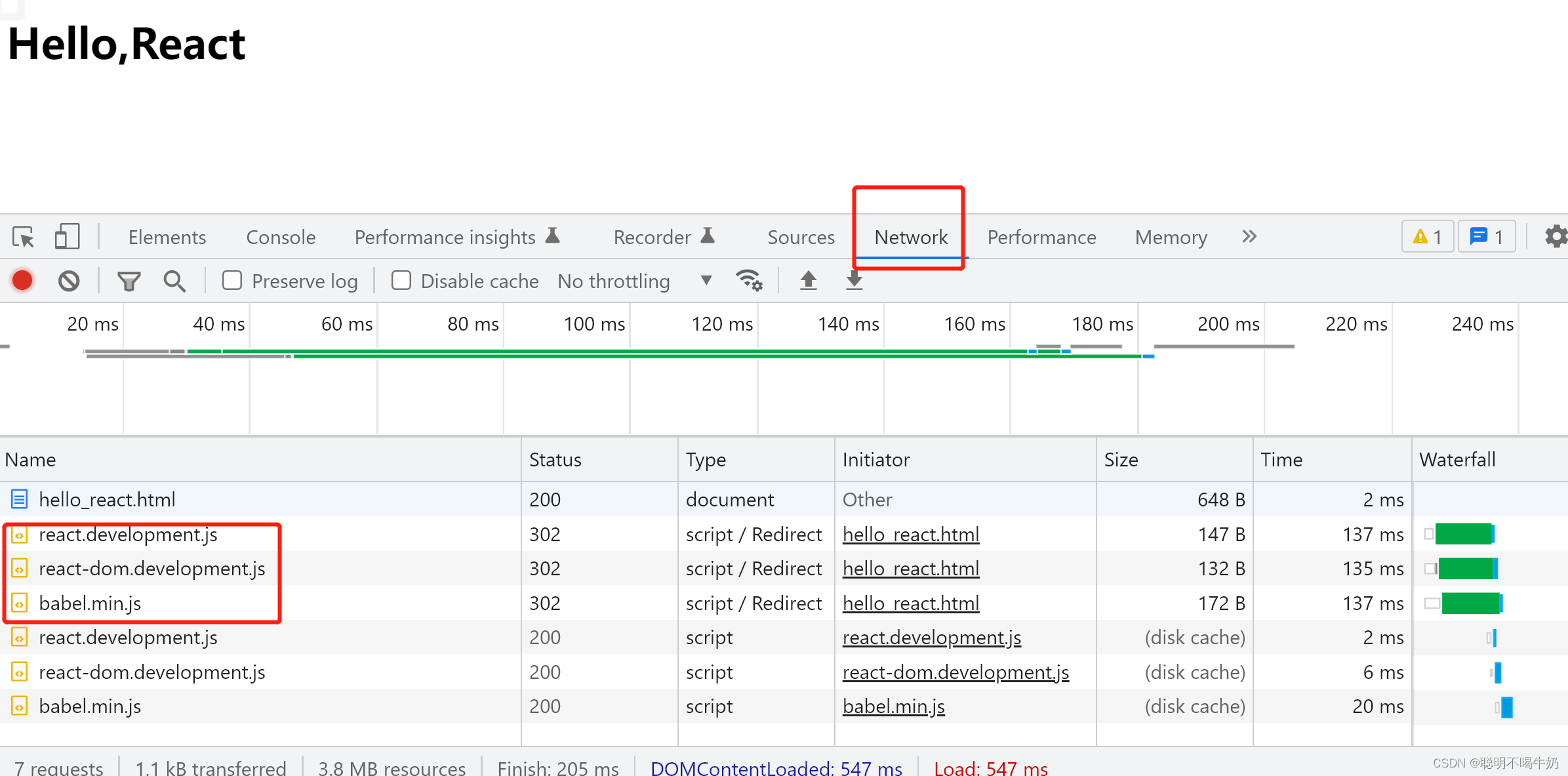1568x776 pixels.
Task: Open the Memory tab
Action: 1171,237
